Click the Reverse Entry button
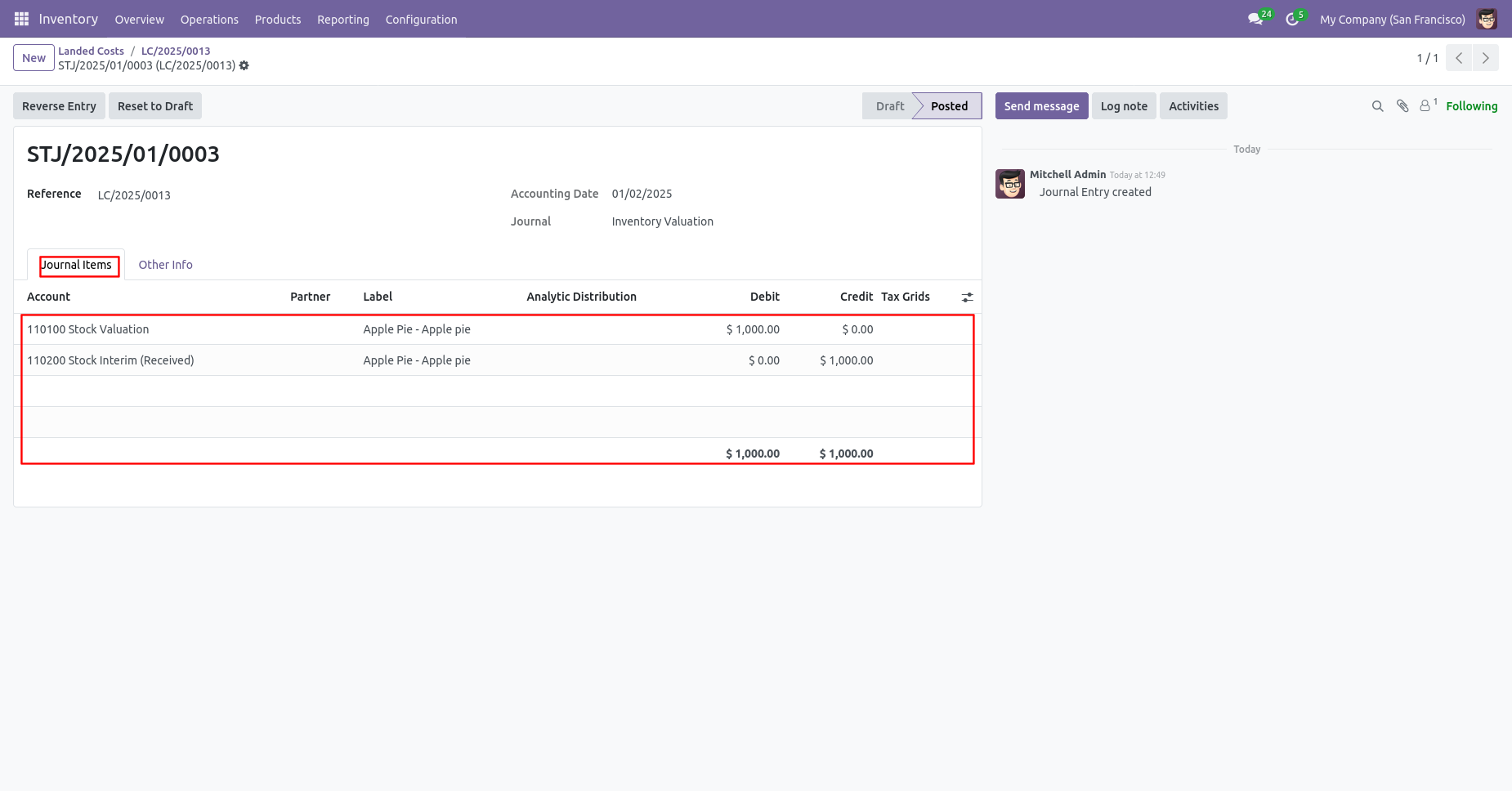Viewport: 1512px width, 791px height. coord(59,106)
